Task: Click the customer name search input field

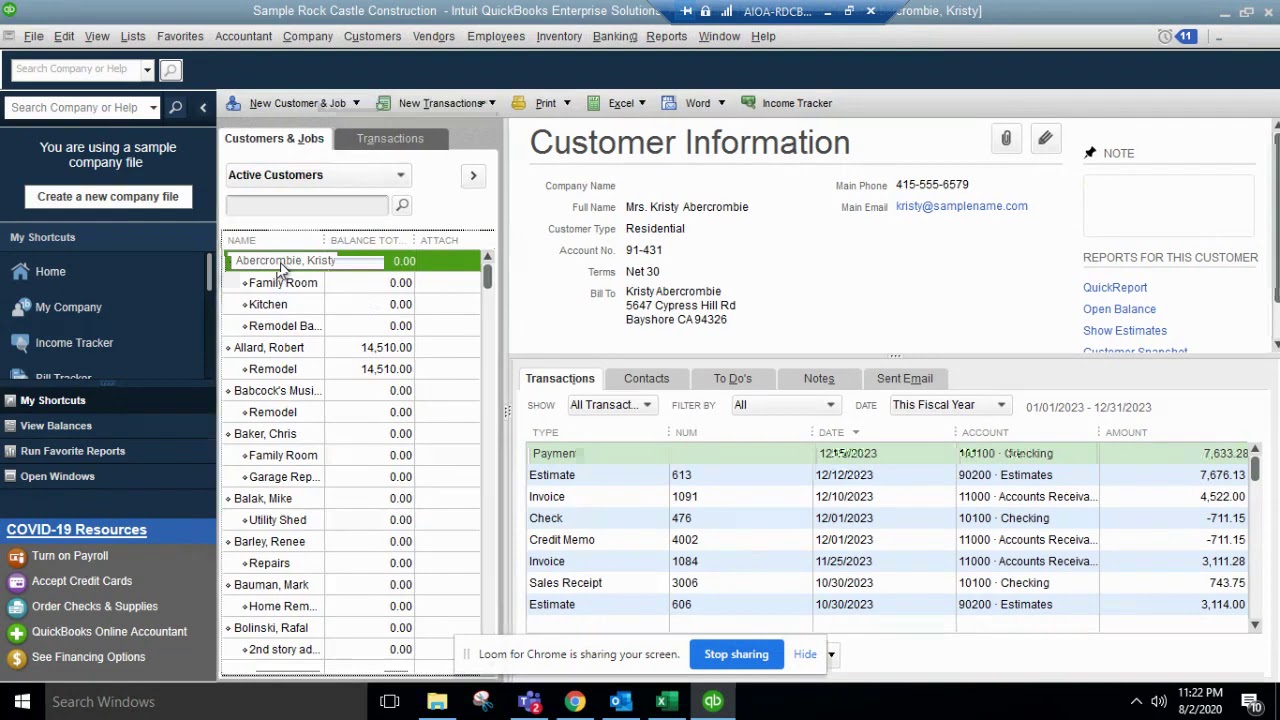Action: point(307,205)
